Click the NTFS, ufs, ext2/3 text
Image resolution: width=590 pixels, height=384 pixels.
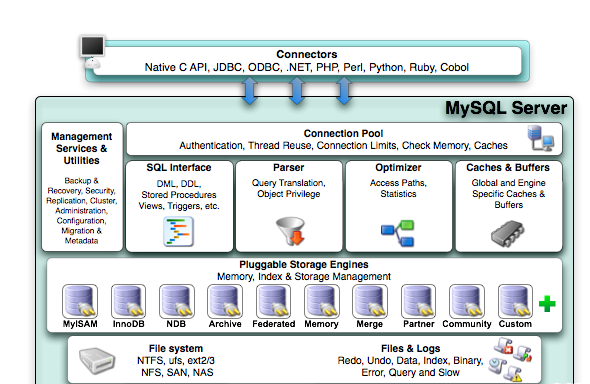[176, 361]
